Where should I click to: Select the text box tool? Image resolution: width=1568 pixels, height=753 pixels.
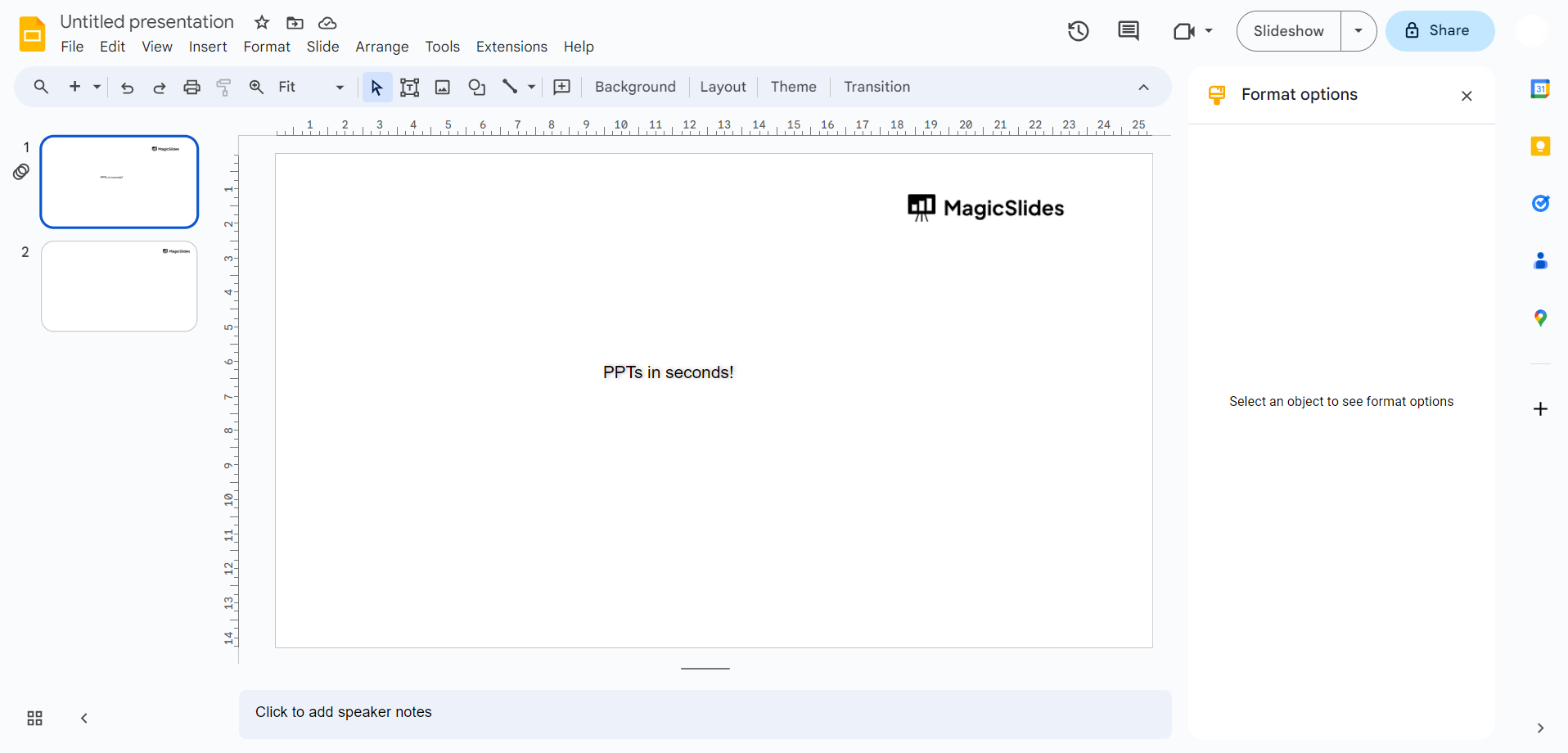point(409,88)
